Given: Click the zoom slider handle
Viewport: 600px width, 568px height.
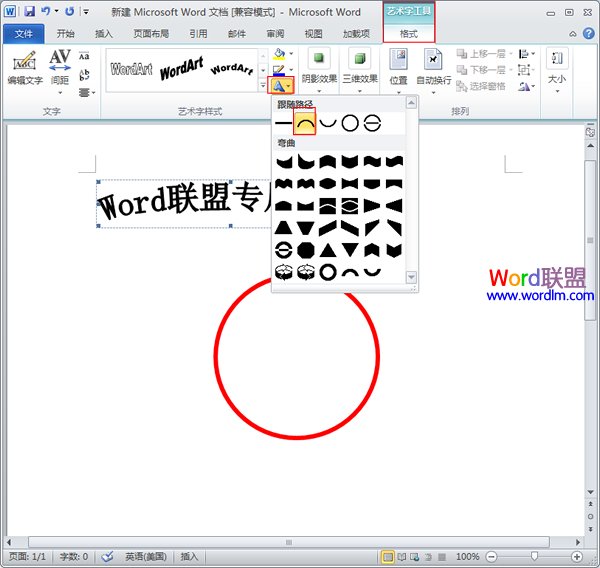Looking at the screenshot, I should [x=534, y=556].
